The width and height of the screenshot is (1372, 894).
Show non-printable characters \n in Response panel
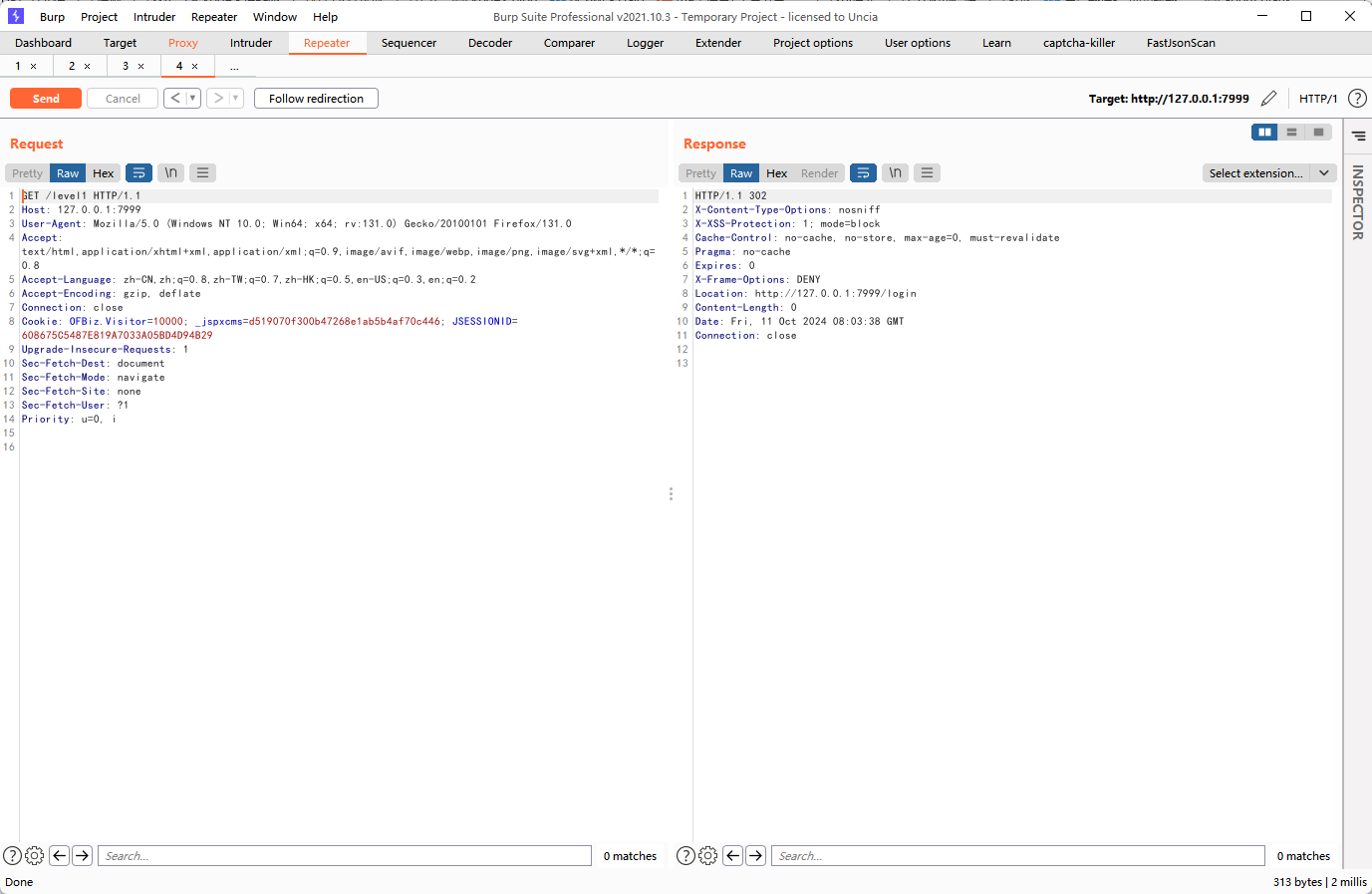coord(896,172)
